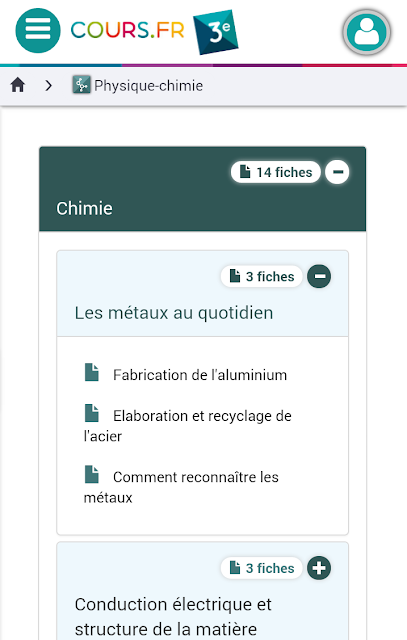The height and width of the screenshot is (640, 407).
Task: Click the 3e grade level badge
Action: point(216,32)
